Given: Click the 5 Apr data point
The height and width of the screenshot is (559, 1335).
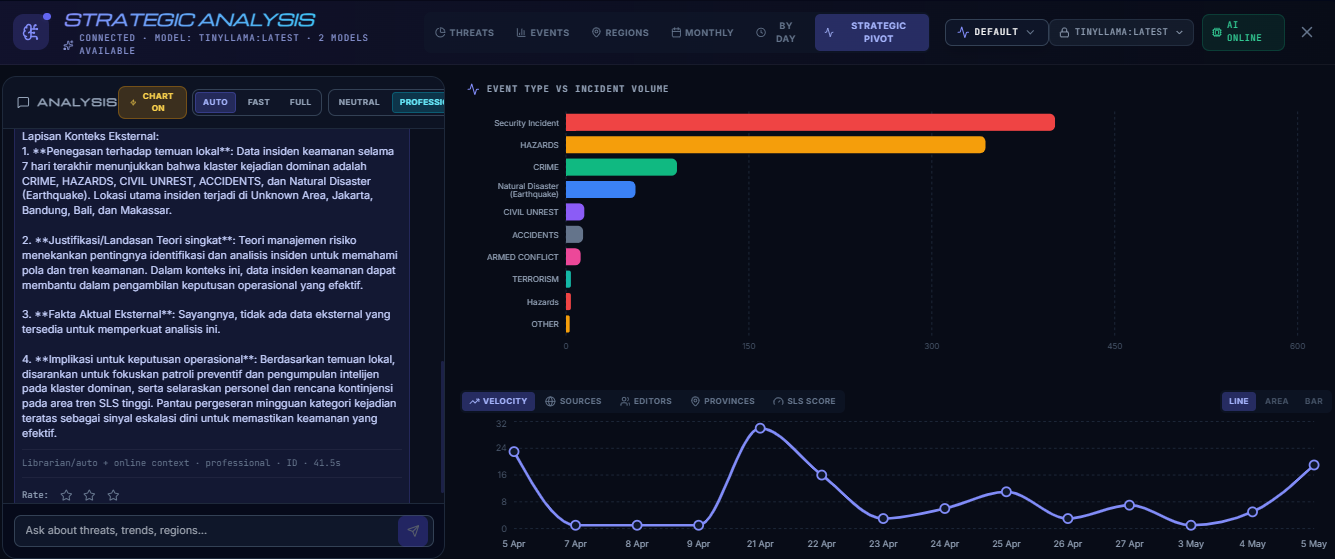Looking at the screenshot, I should coord(514,451).
